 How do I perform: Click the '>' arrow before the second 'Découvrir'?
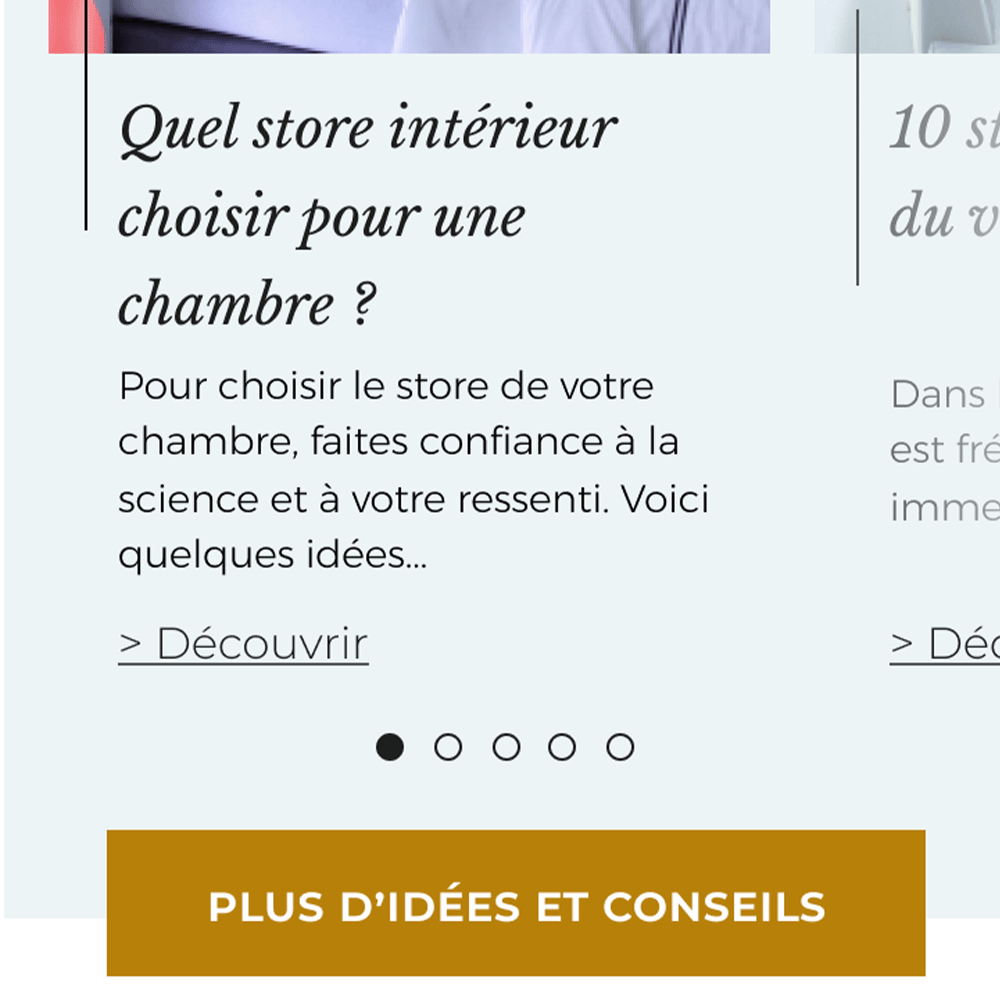[902, 645]
